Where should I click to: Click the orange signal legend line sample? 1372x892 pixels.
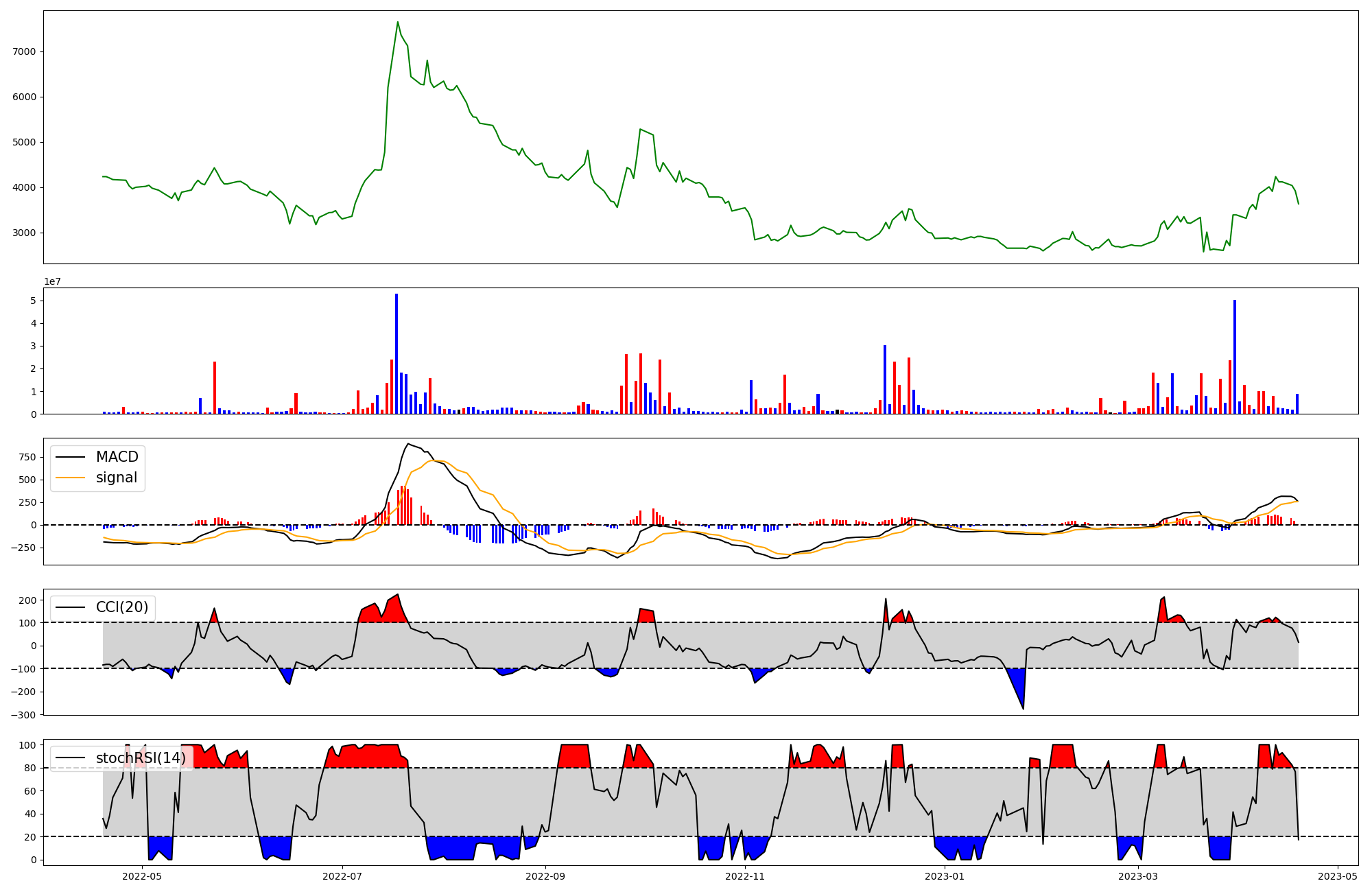point(71,478)
